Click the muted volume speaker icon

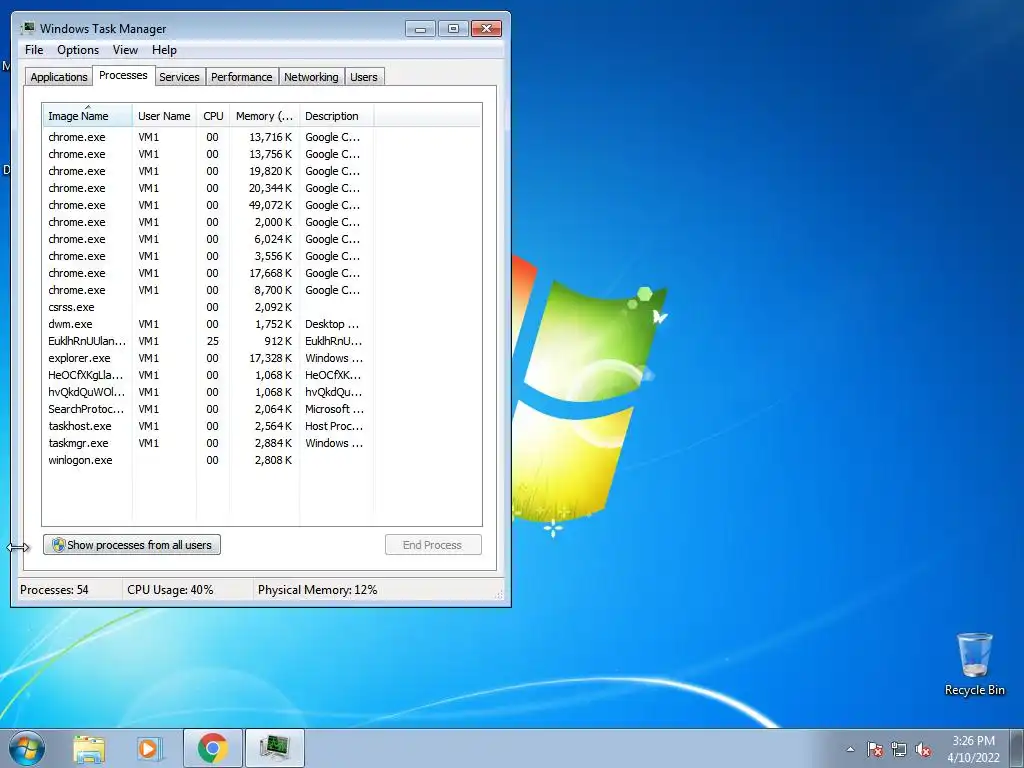[923, 749]
